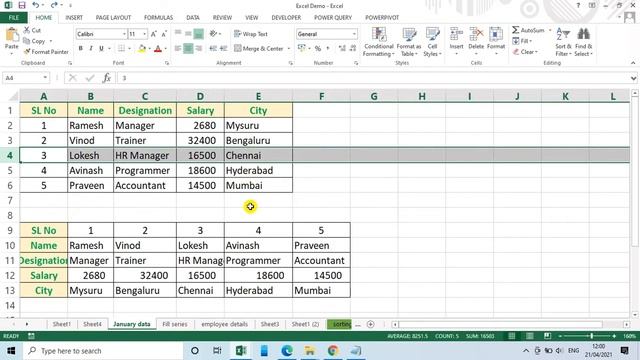Open the font name Calibri dropdown
The width and height of the screenshot is (640, 360).
coord(124,34)
